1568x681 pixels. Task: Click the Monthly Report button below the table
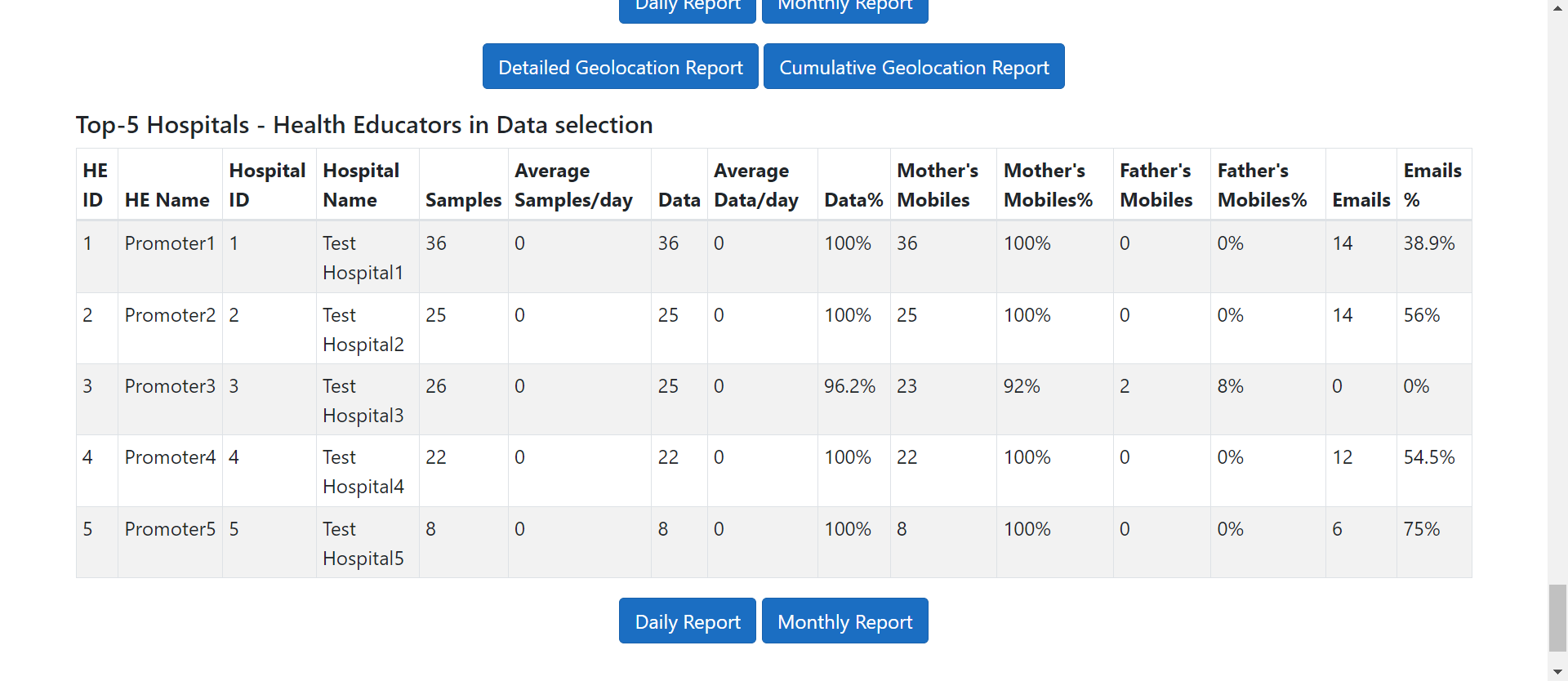(x=844, y=621)
